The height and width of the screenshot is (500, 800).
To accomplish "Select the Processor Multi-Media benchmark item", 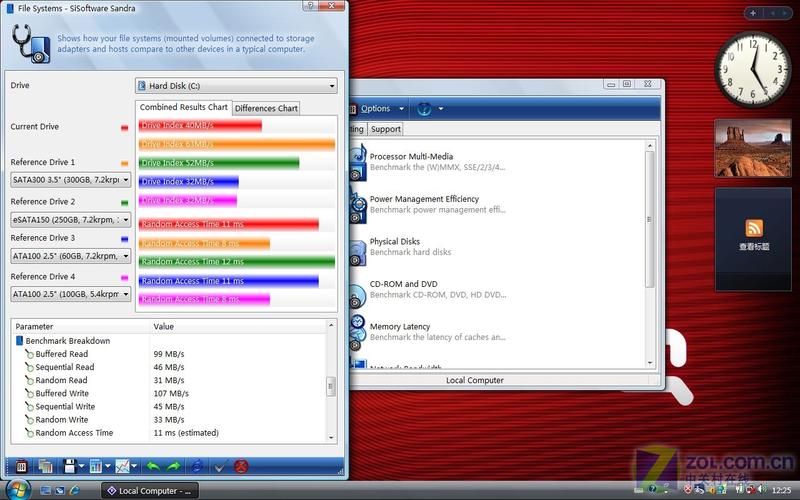I will click(x=429, y=162).
